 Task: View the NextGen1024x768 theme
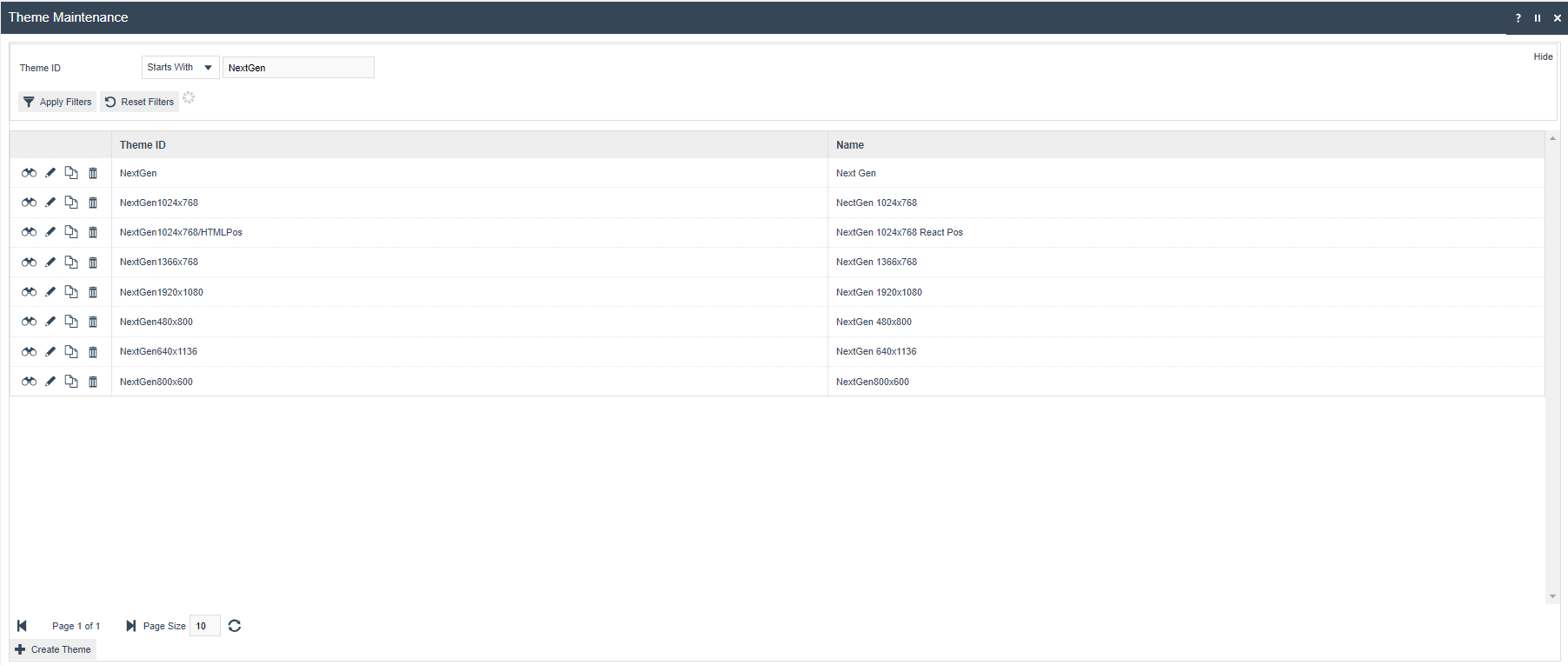(29, 203)
